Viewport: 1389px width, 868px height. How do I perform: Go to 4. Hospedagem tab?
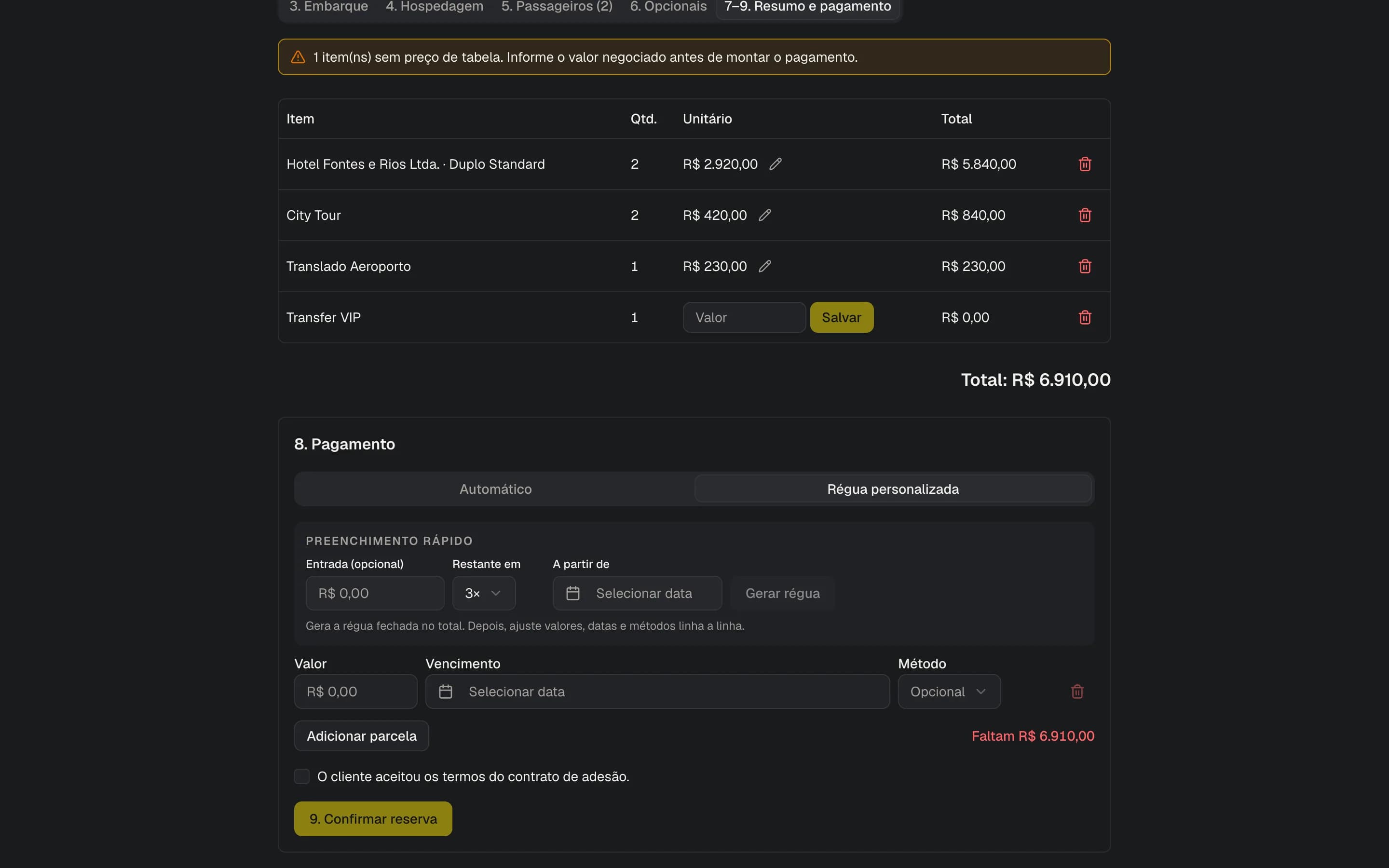pos(435,7)
